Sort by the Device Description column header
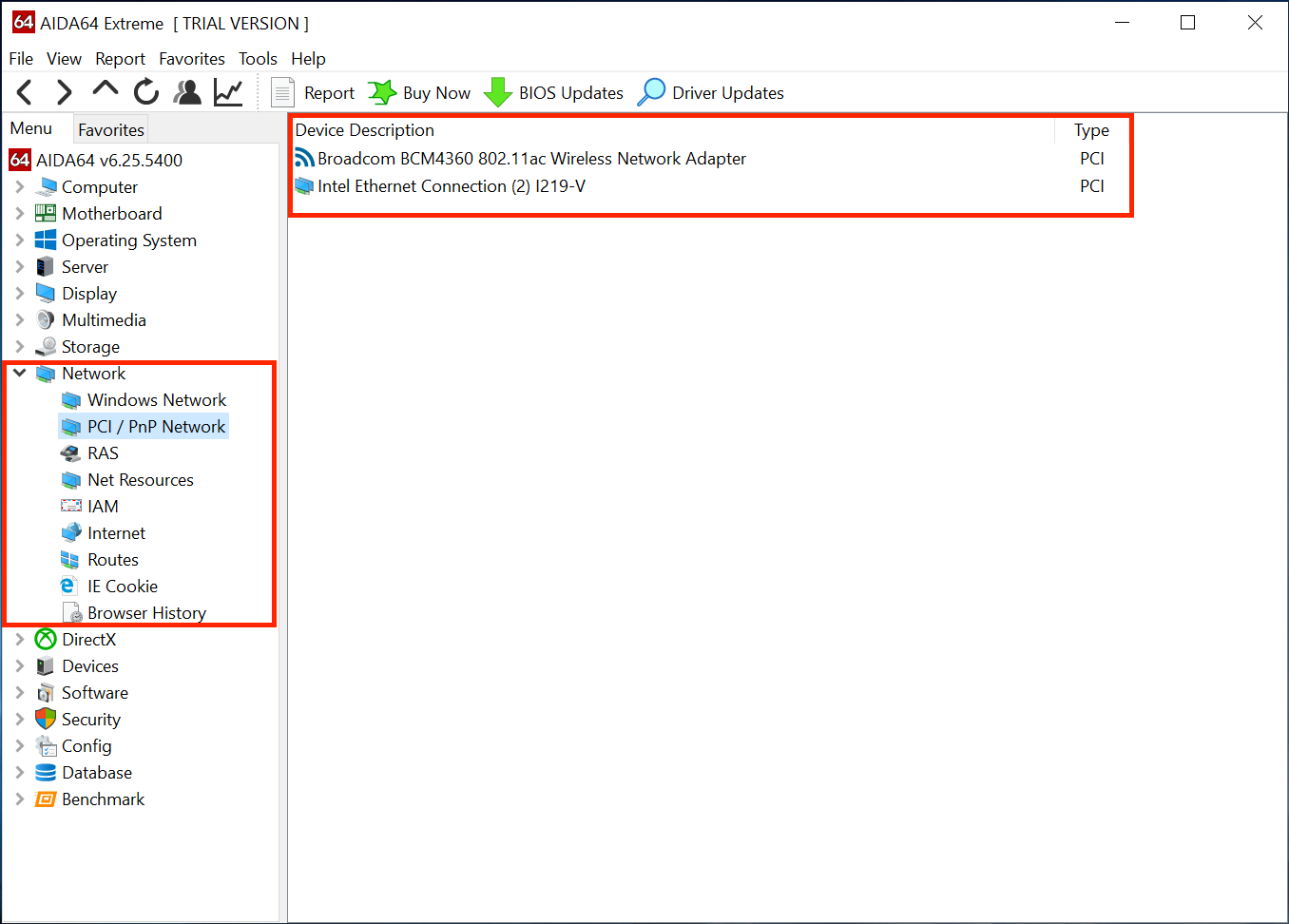Screen dimensions: 1289x924 [365, 130]
